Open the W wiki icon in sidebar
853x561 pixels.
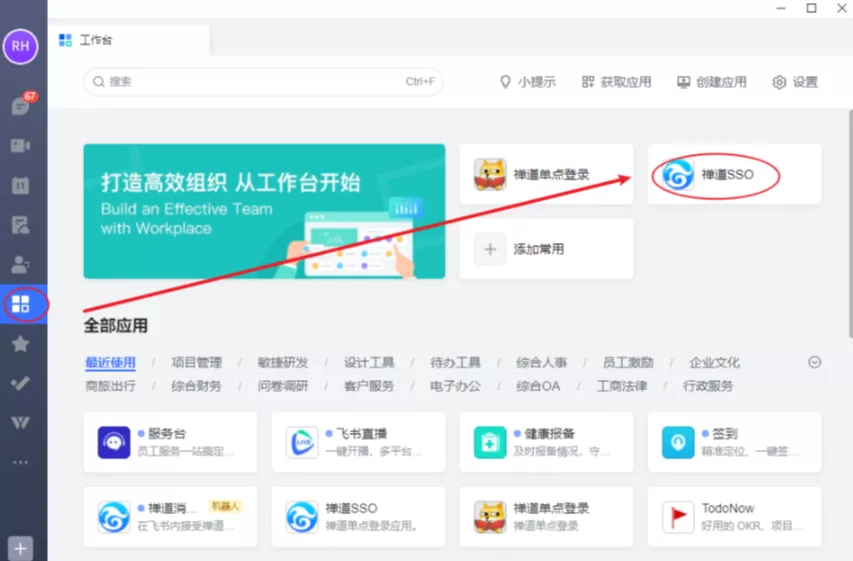pos(21,422)
